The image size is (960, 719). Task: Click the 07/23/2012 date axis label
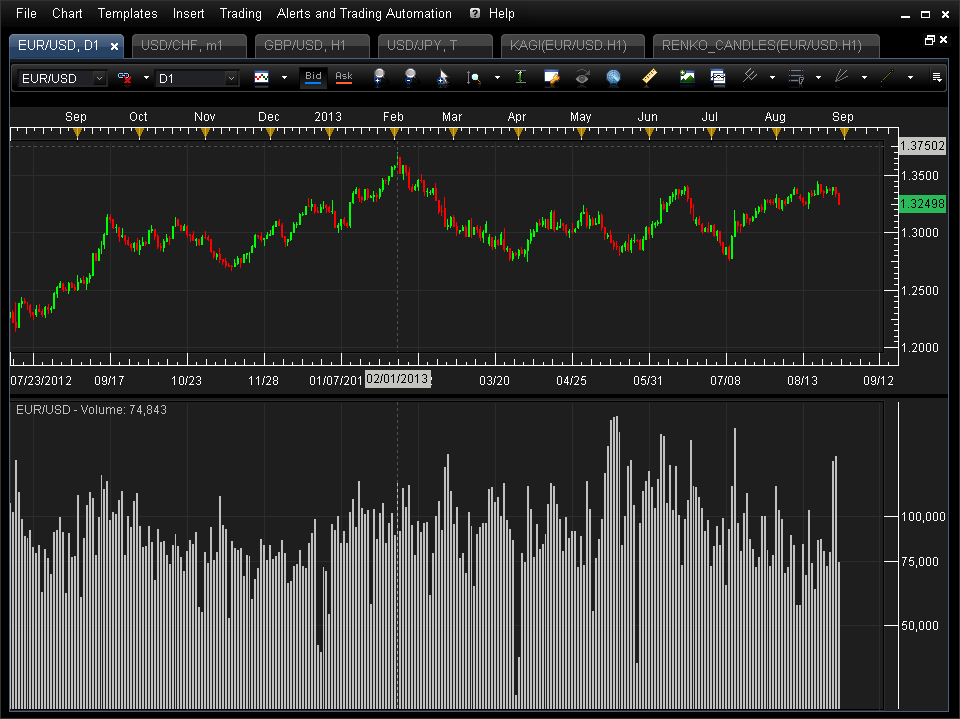tap(41, 381)
